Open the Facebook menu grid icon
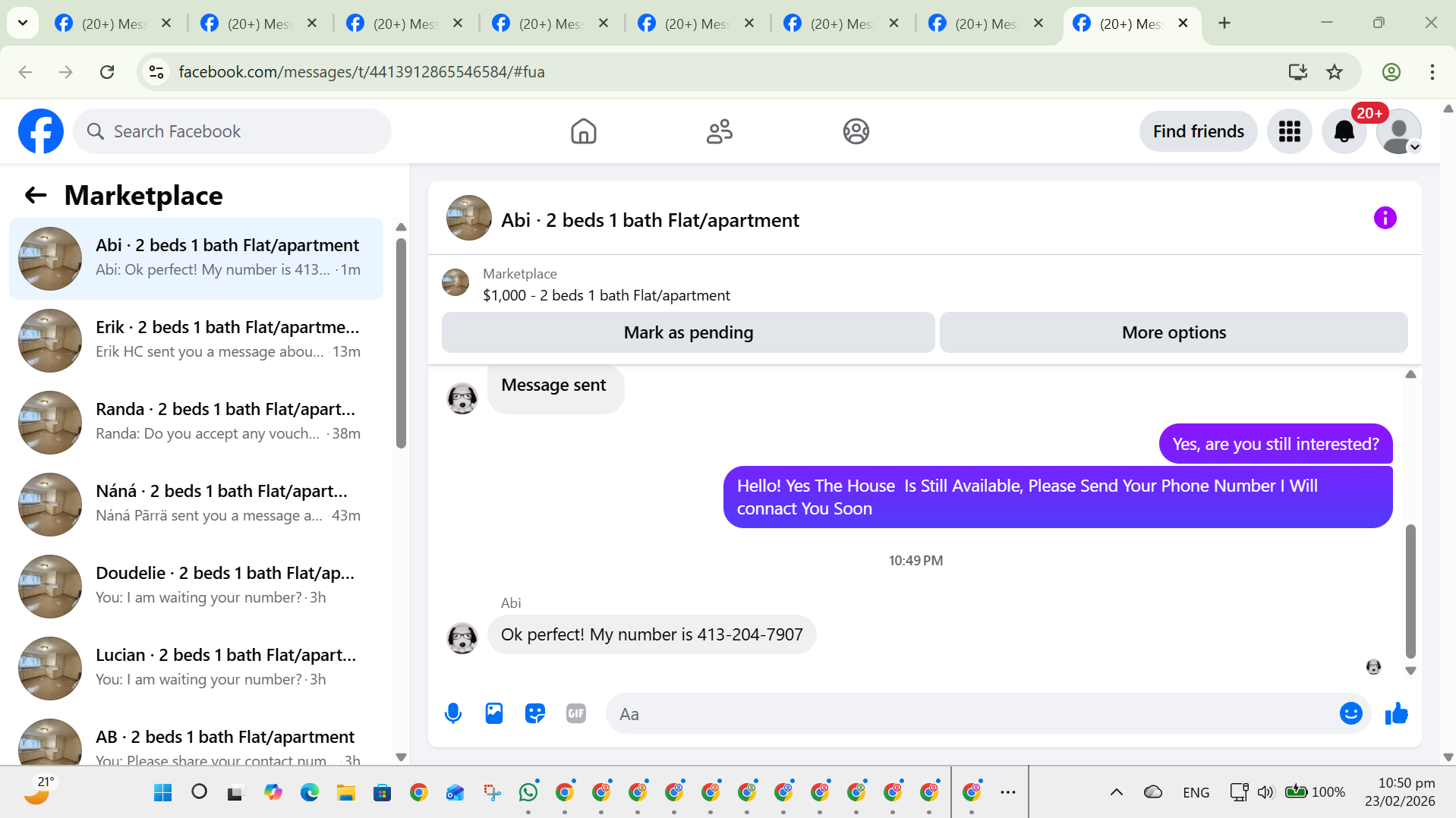Viewport: 1456px width, 818px height. (x=1289, y=131)
